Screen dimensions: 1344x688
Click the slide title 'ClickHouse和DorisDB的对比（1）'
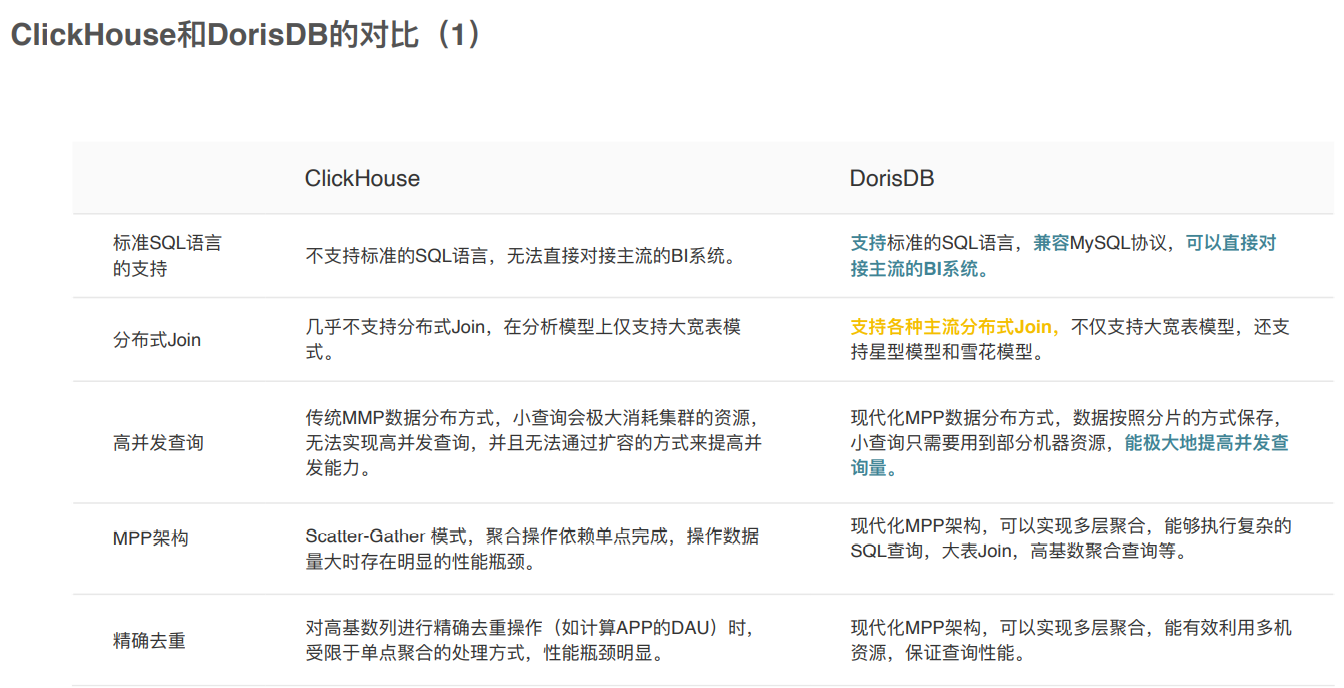[247, 35]
